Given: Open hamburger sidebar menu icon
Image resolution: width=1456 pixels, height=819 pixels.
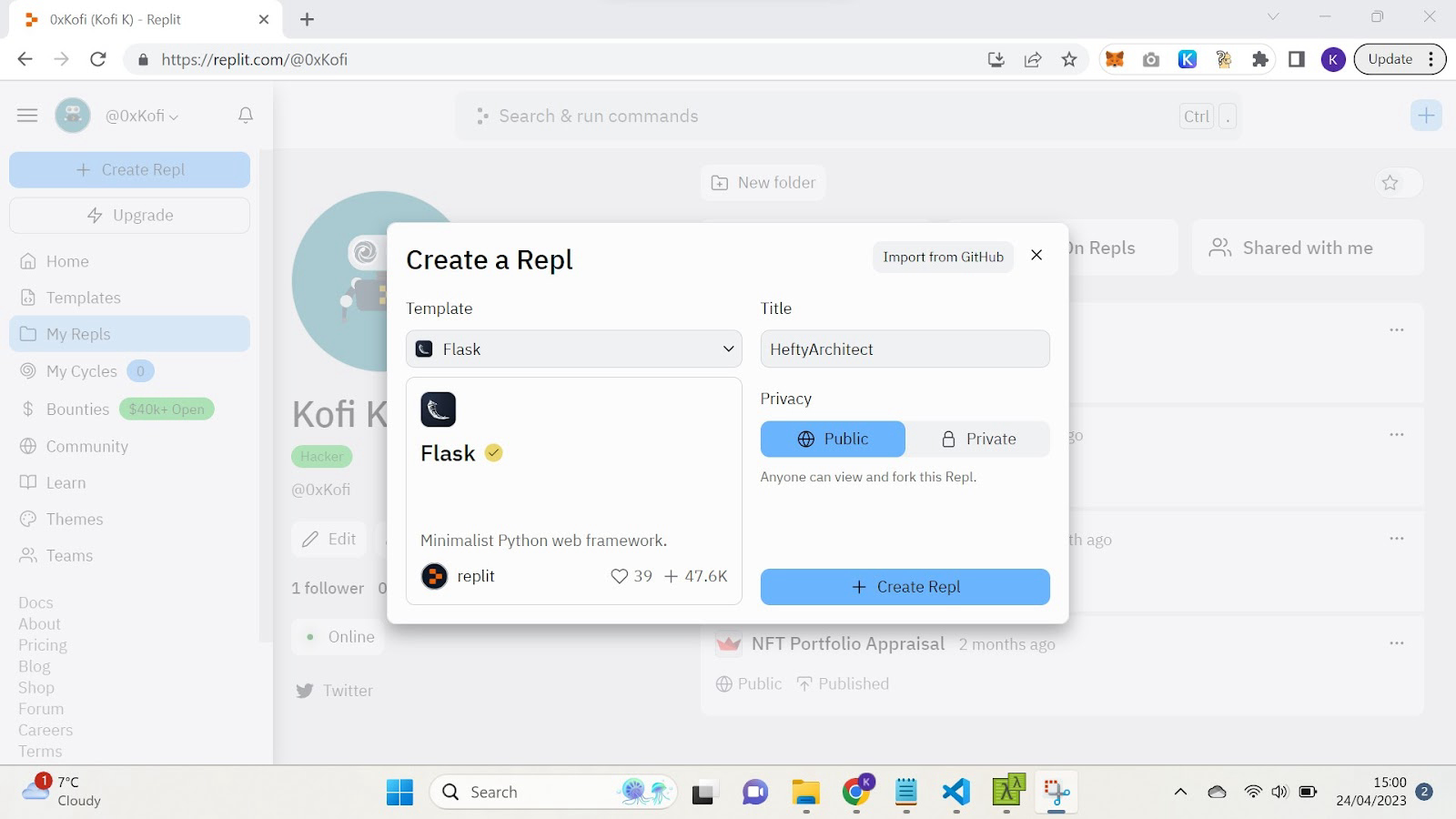Looking at the screenshot, I should tap(27, 116).
